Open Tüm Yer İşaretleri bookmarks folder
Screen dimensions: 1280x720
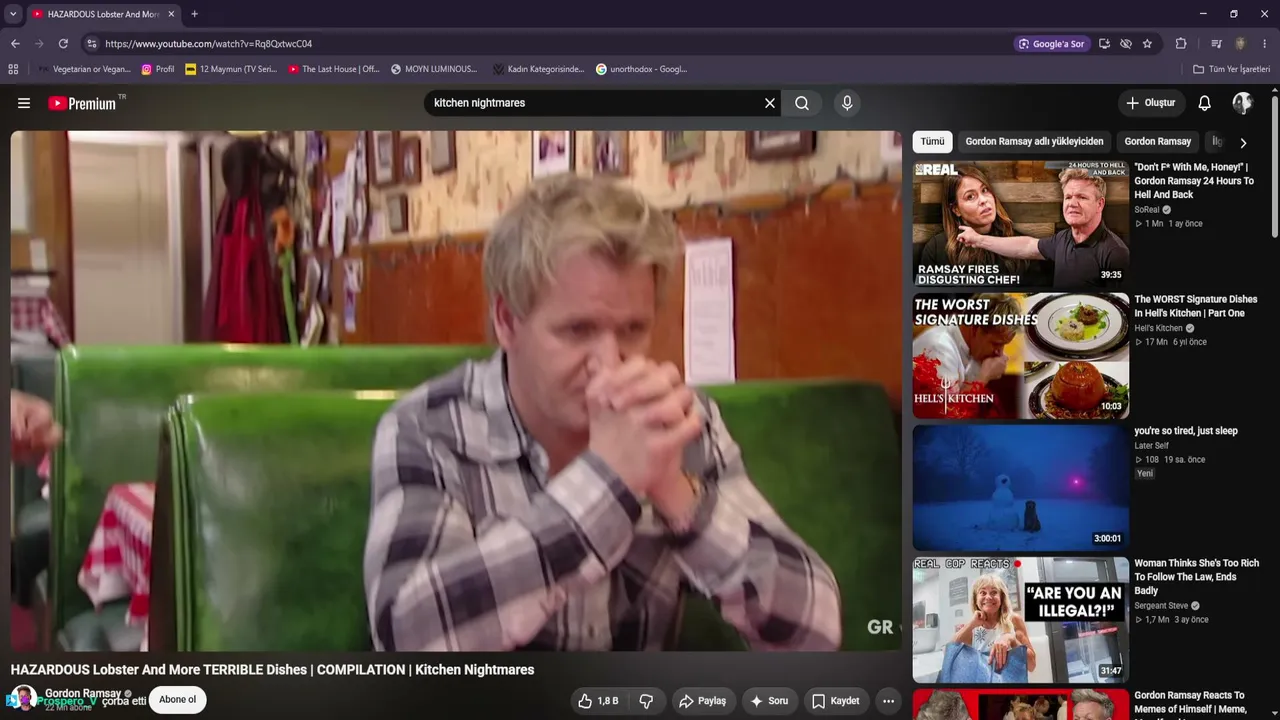[x=1231, y=69]
